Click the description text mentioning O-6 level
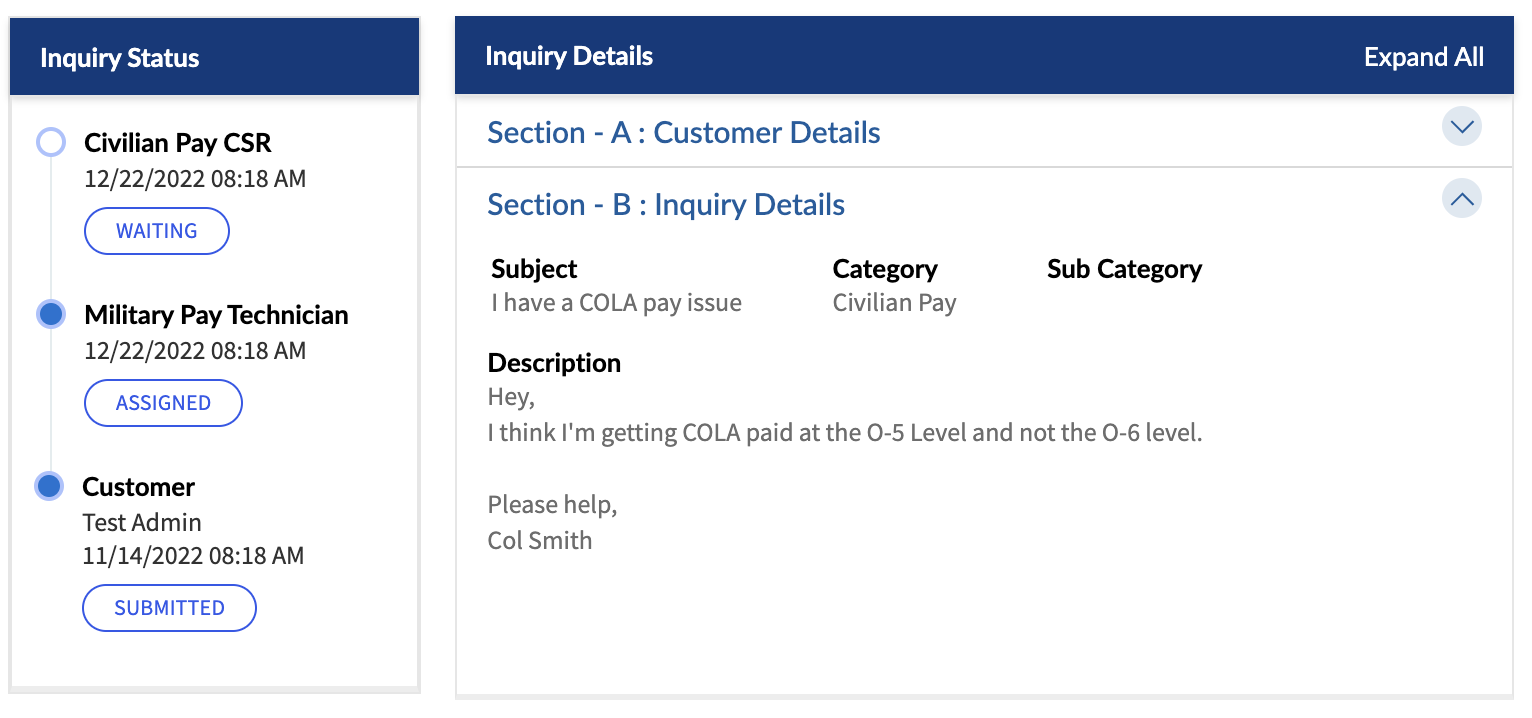 (x=844, y=434)
